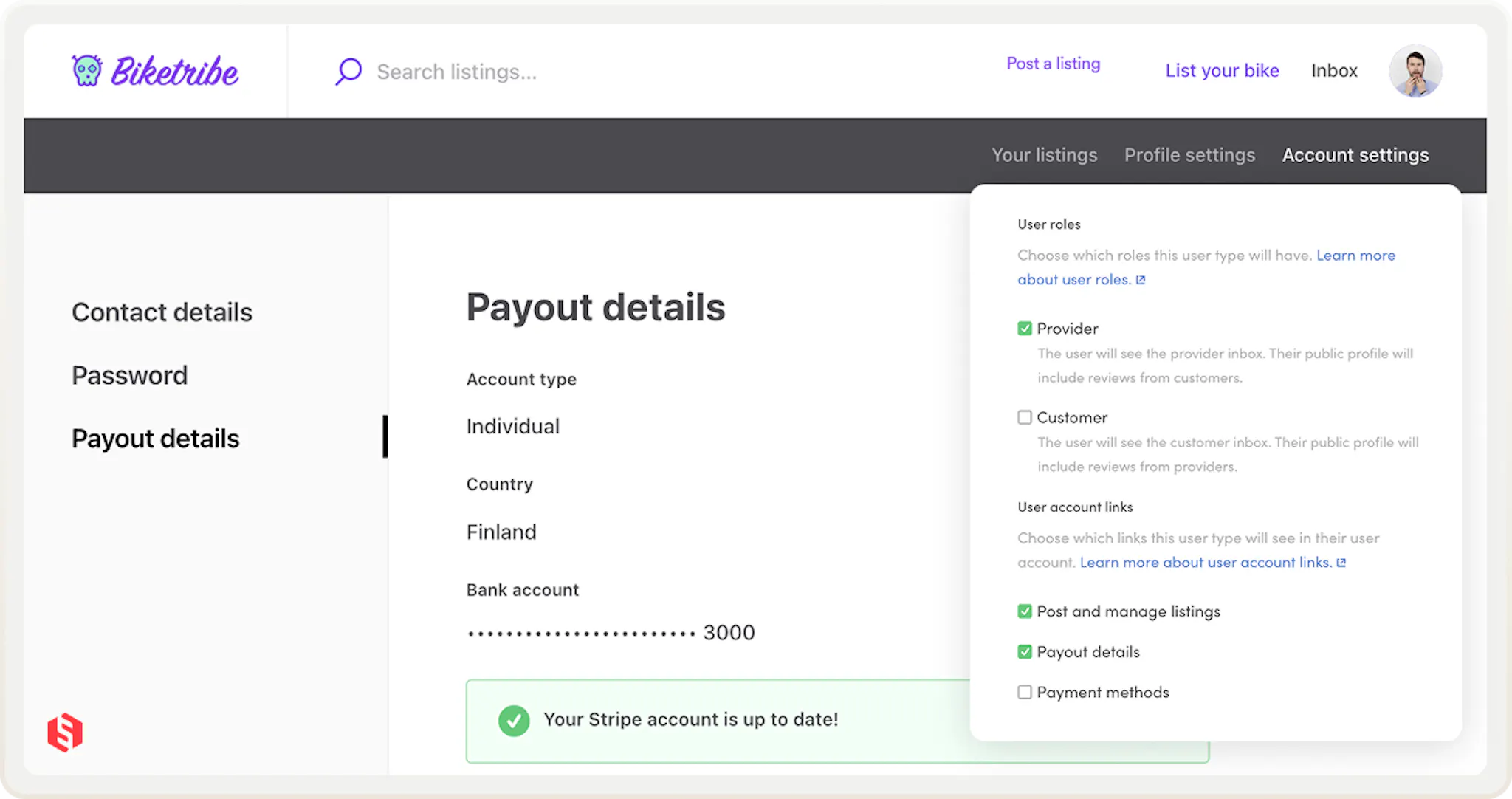This screenshot has width=1512, height=799.
Task: Click the Account type label
Action: (x=521, y=380)
